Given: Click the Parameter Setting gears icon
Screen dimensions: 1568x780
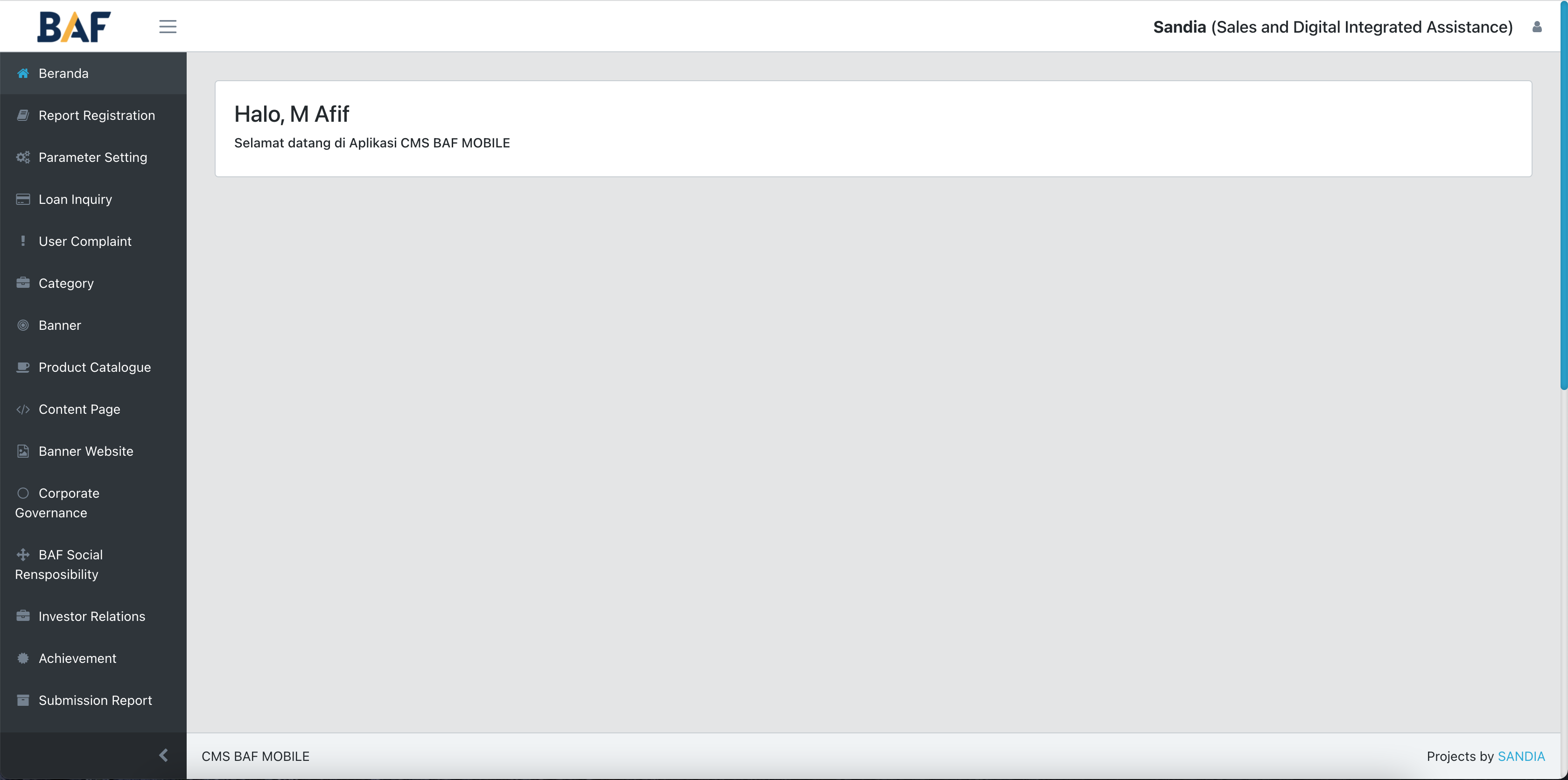Looking at the screenshot, I should [23, 157].
